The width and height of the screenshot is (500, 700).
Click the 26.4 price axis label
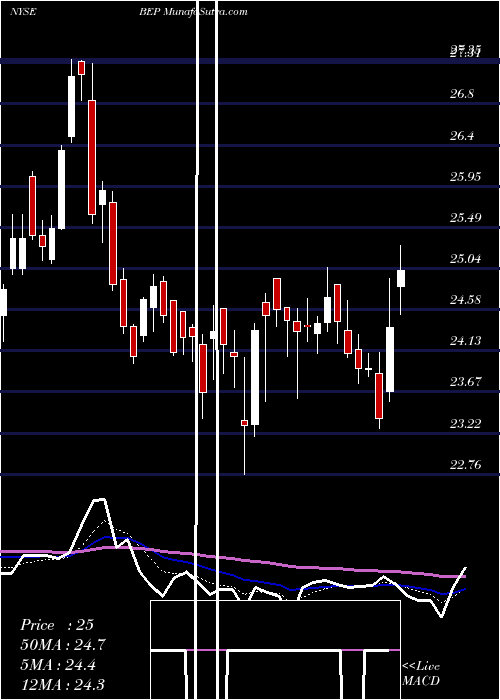(462, 136)
